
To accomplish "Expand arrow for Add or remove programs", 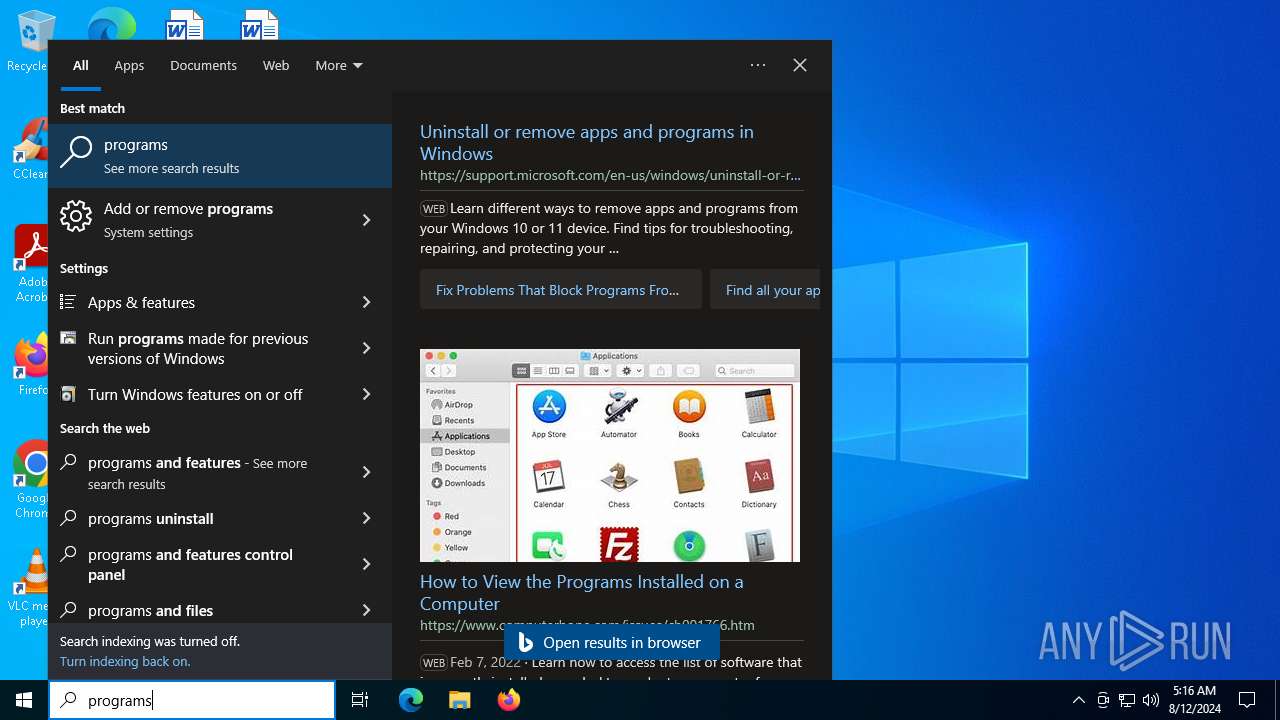I will 366,220.
